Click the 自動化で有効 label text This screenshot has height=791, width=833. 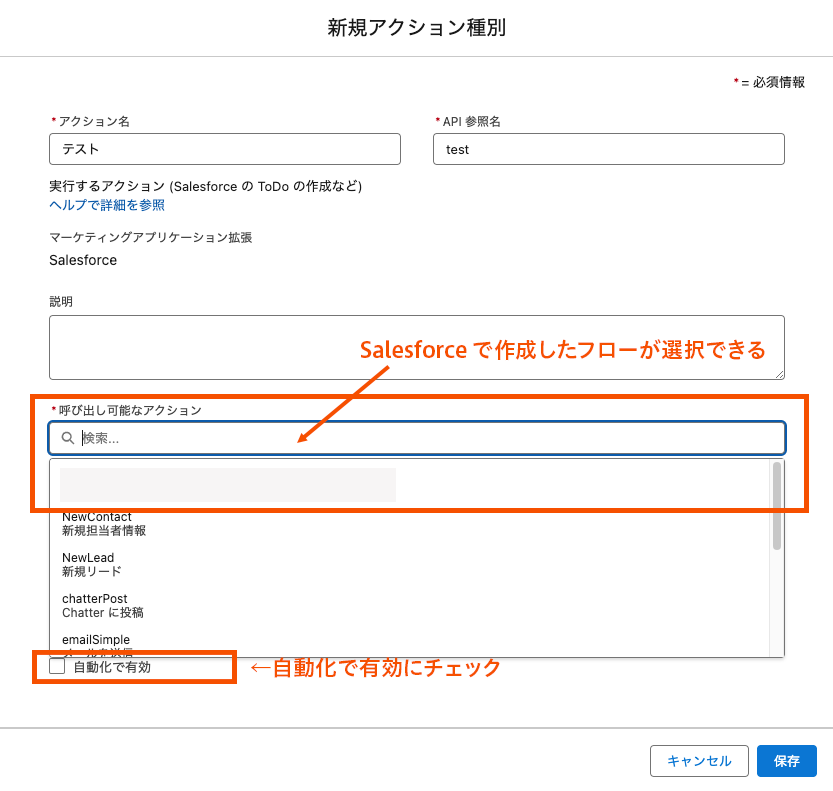(x=112, y=667)
